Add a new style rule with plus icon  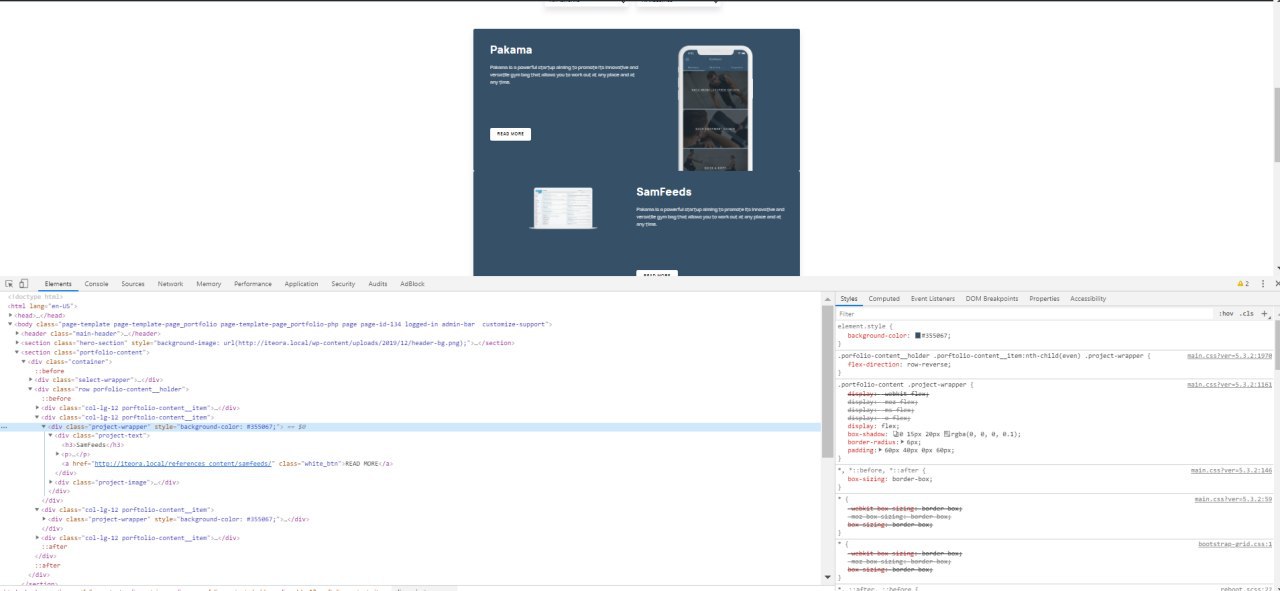click(x=1265, y=314)
